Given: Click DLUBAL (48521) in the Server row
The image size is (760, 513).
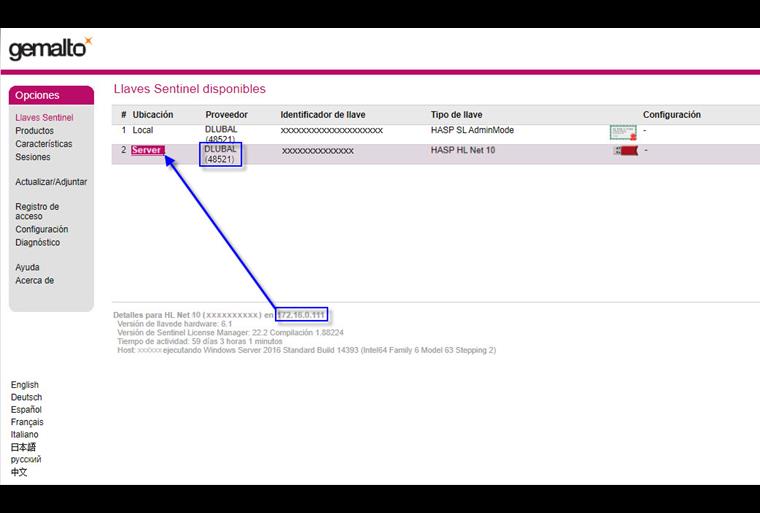Looking at the screenshot, I should pyautogui.click(x=220, y=154).
